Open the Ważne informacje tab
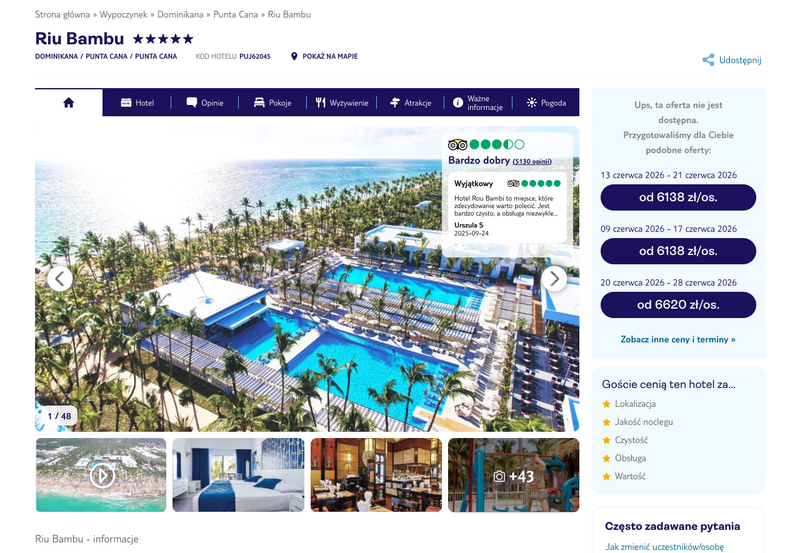Screen dimensions: 800x553 478,103
